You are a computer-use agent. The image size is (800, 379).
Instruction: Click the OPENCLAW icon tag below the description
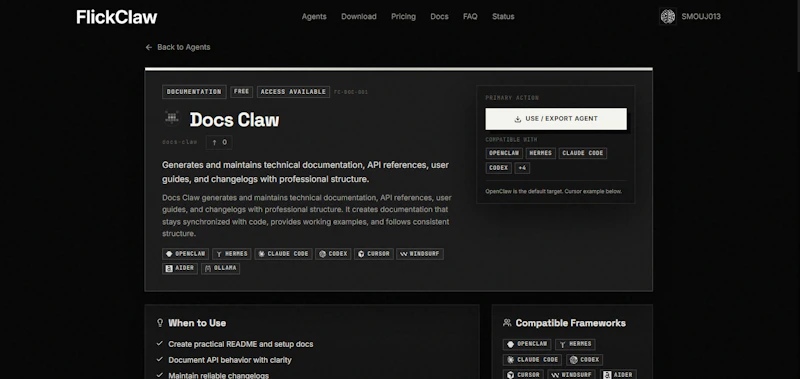[x=185, y=254]
